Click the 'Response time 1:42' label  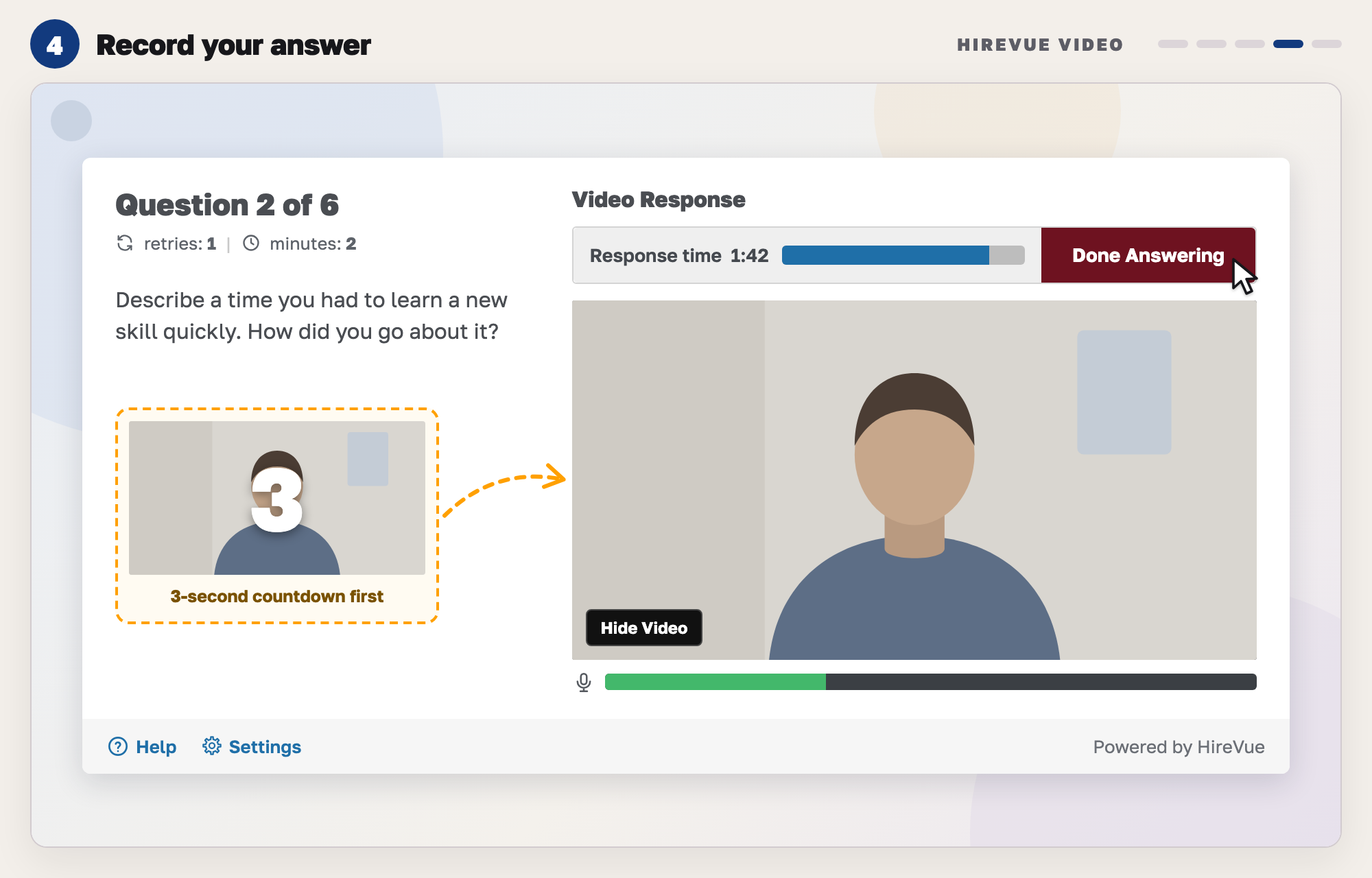tap(679, 255)
